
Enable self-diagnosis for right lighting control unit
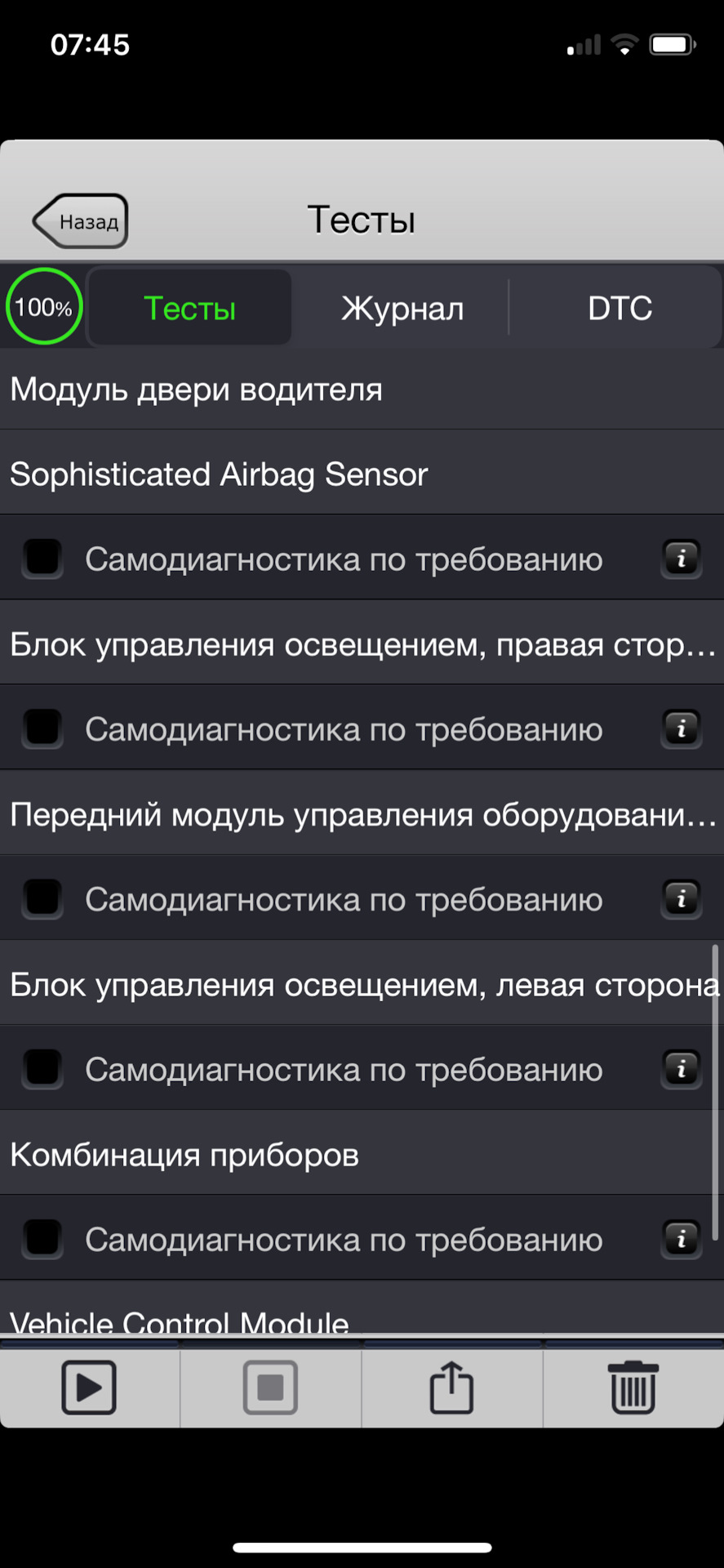point(42,728)
